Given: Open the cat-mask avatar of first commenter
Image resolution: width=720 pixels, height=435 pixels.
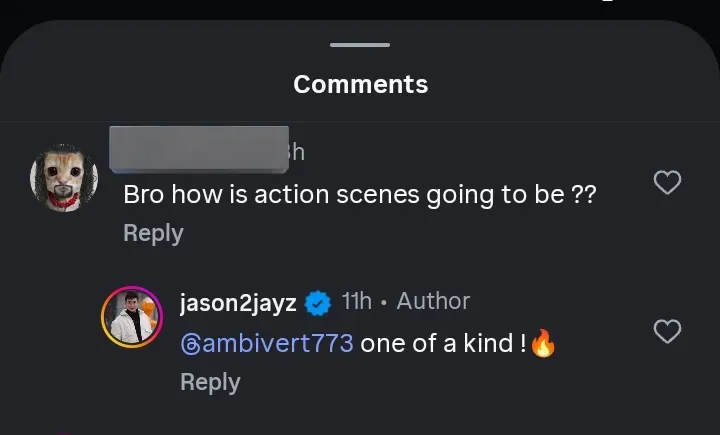Looking at the screenshot, I should [64, 178].
